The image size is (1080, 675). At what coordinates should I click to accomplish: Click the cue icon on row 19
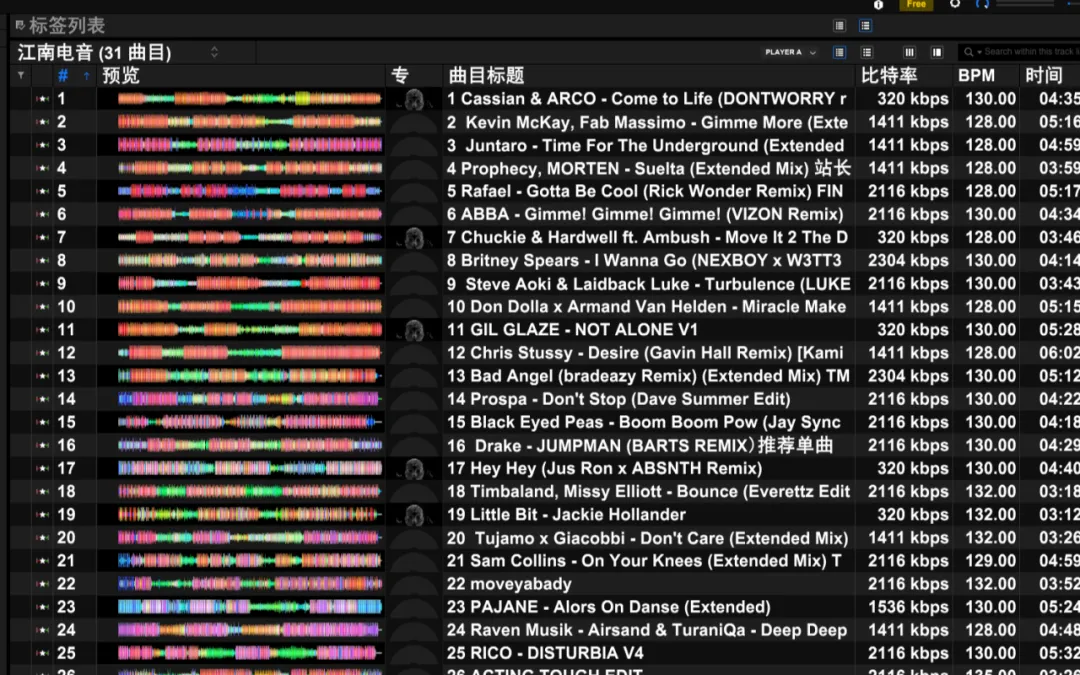tap(43, 515)
